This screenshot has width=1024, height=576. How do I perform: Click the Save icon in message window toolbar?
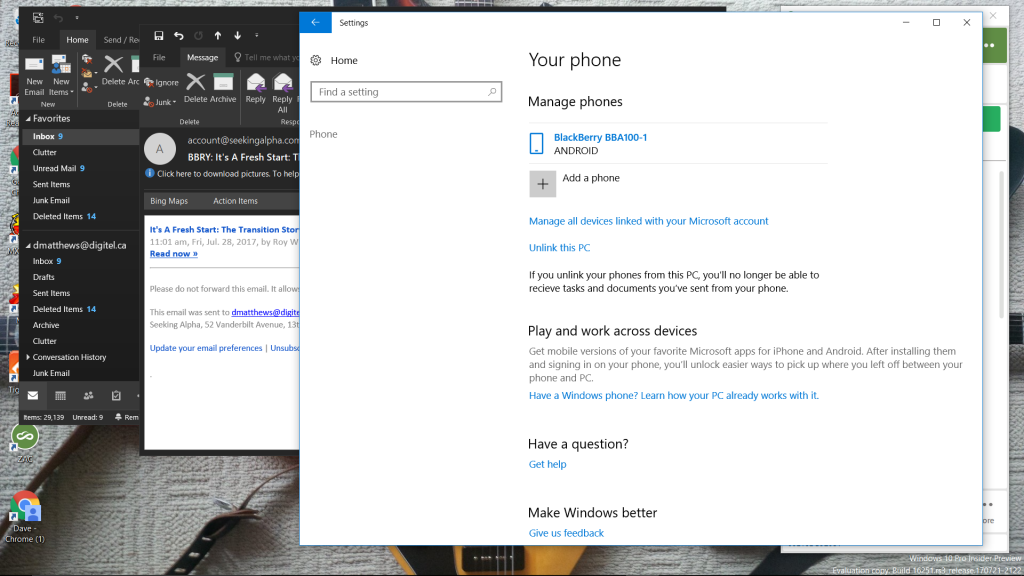click(159, 35)
